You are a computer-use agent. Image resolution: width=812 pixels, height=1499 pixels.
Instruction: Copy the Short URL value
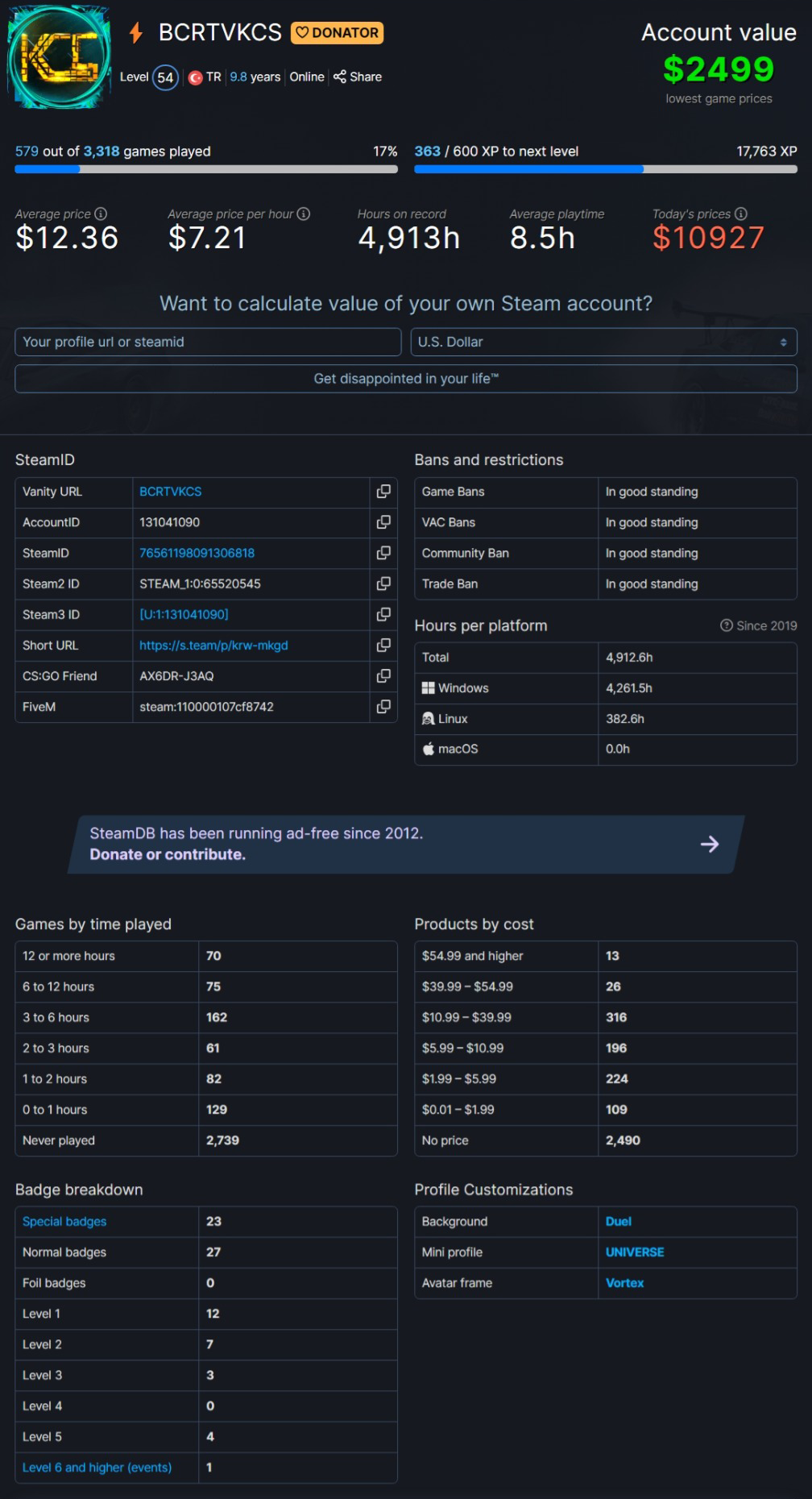pos(383,645)
